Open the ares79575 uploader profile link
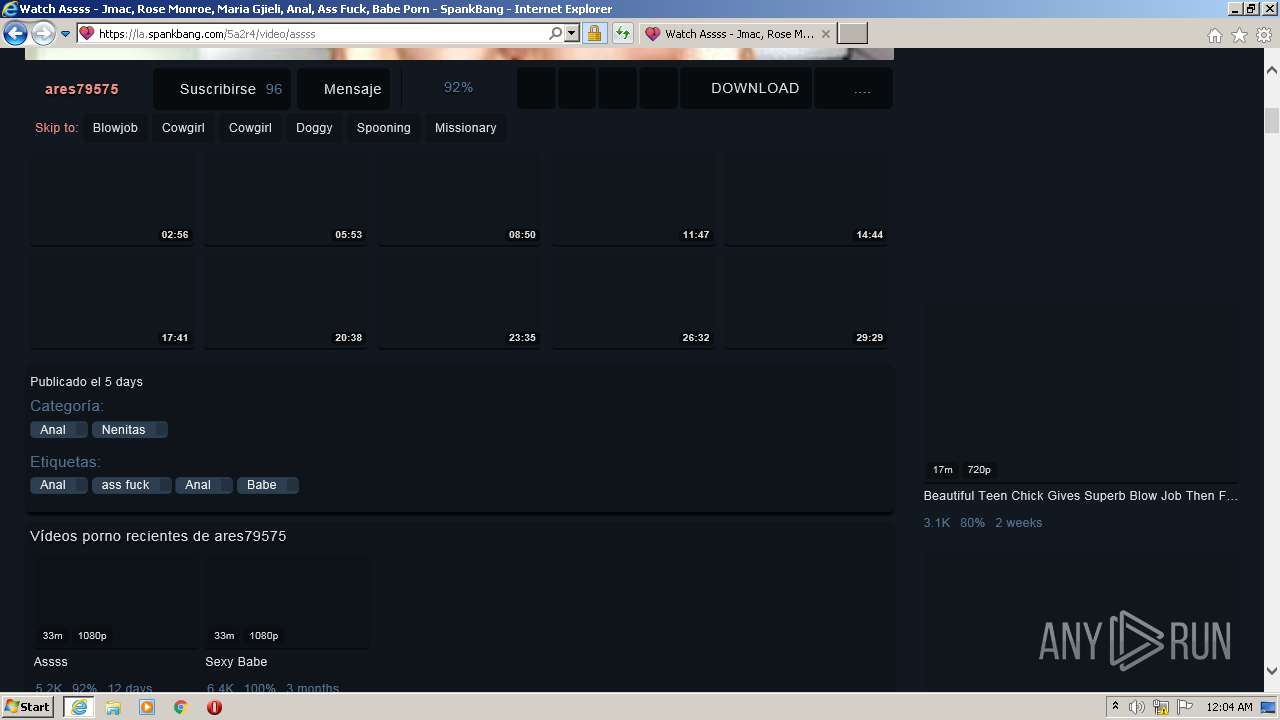The width and height of the screenshot is (1280, 720). (82, 89)
